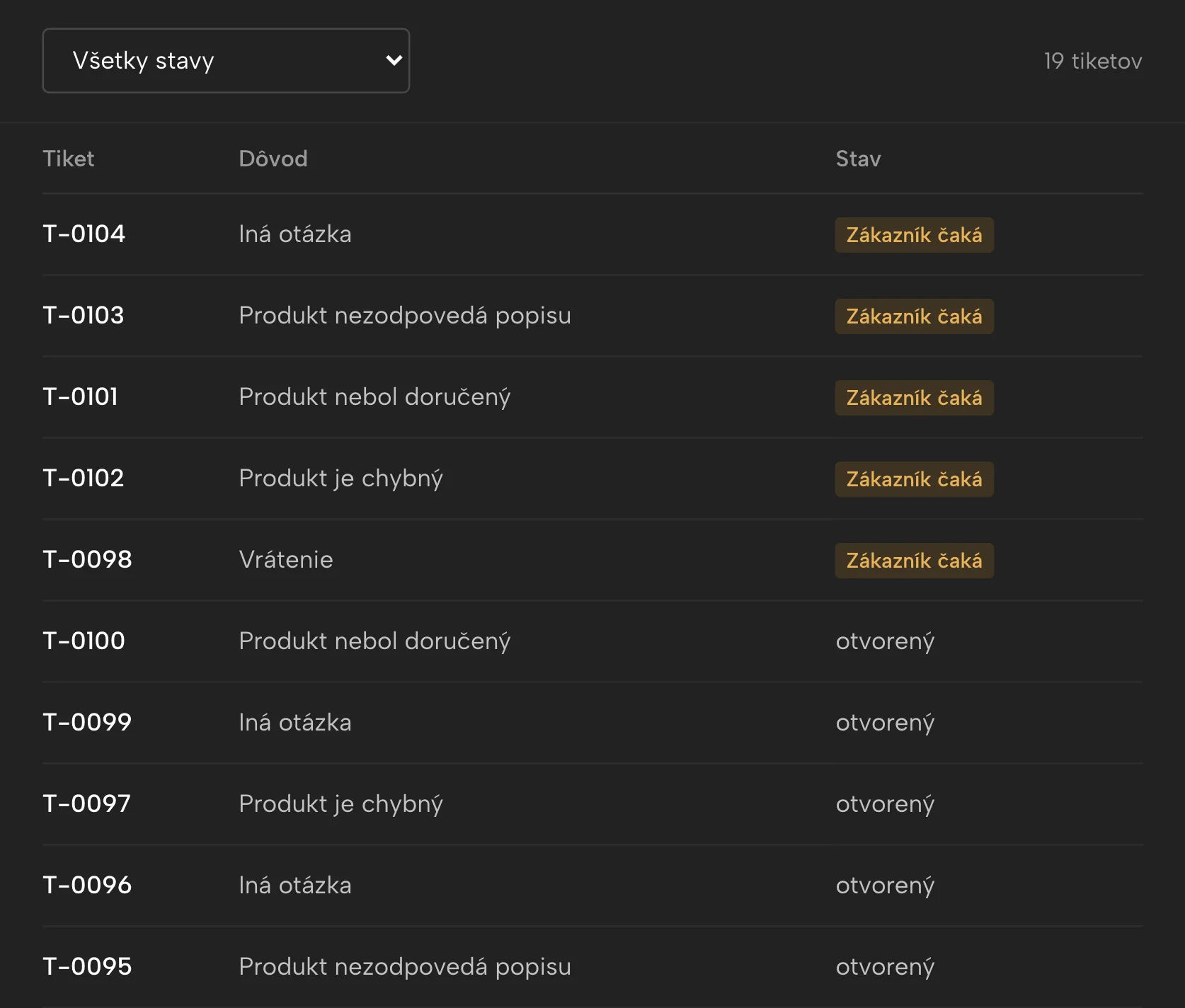The image size is (1185, 1008).
Task: Select ticket T-0103
Action: [84, 315]
